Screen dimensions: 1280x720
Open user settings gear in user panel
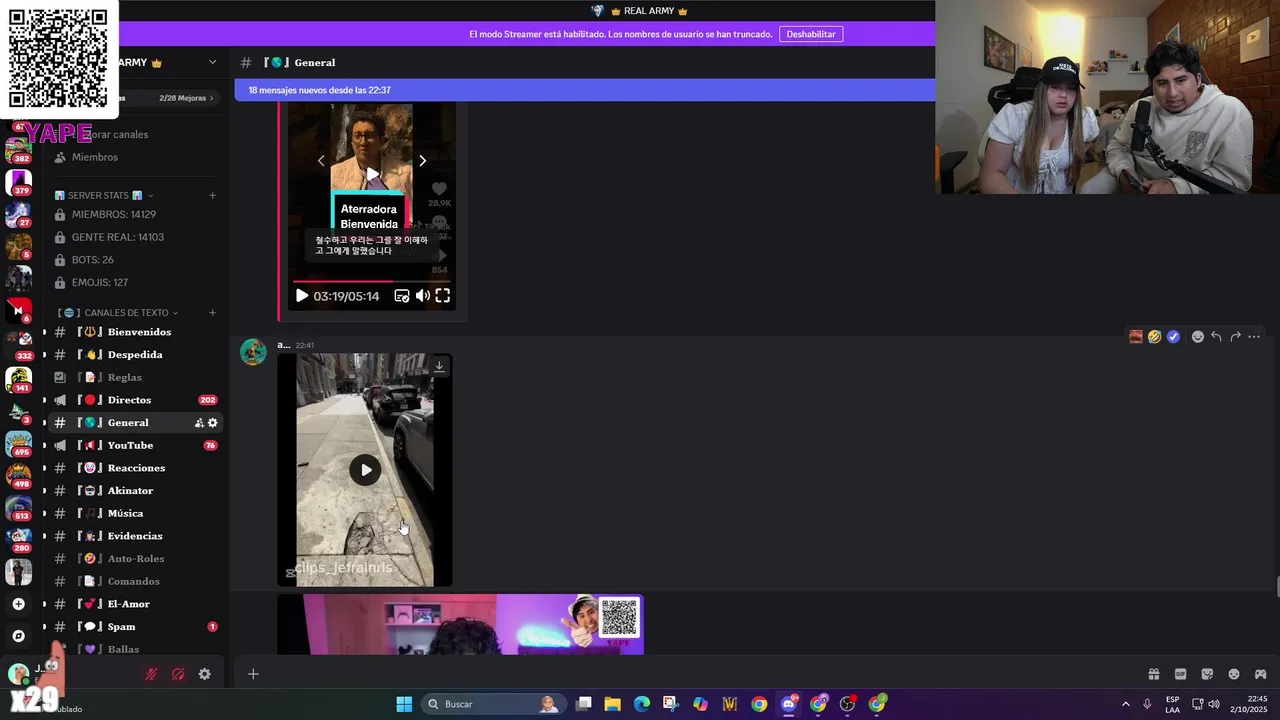point(204,674)
